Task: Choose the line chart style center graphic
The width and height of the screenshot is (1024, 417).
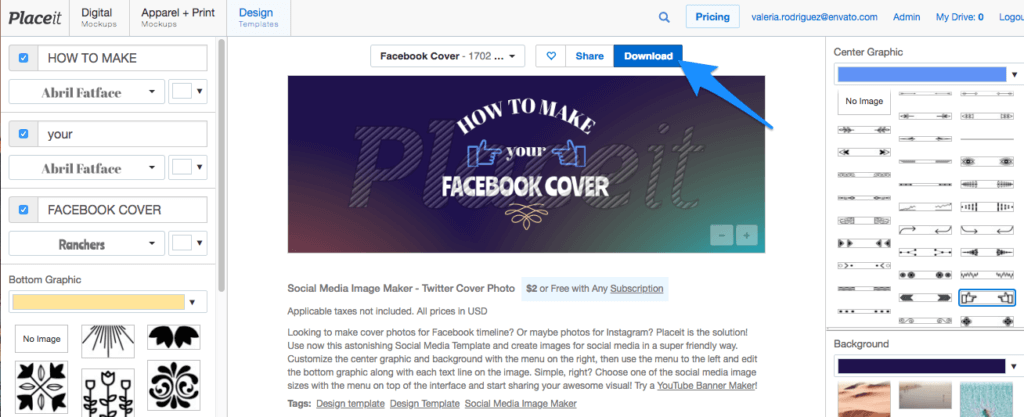Action: click(926, 207)
